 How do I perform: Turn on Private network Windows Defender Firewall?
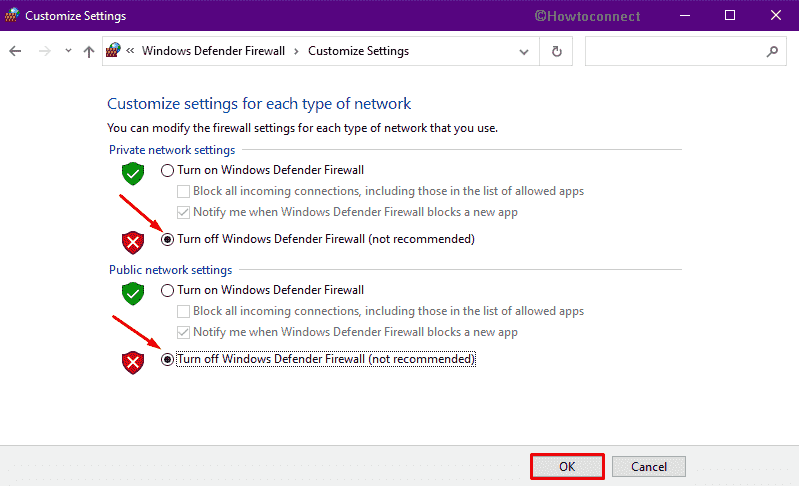click(167, 170)
